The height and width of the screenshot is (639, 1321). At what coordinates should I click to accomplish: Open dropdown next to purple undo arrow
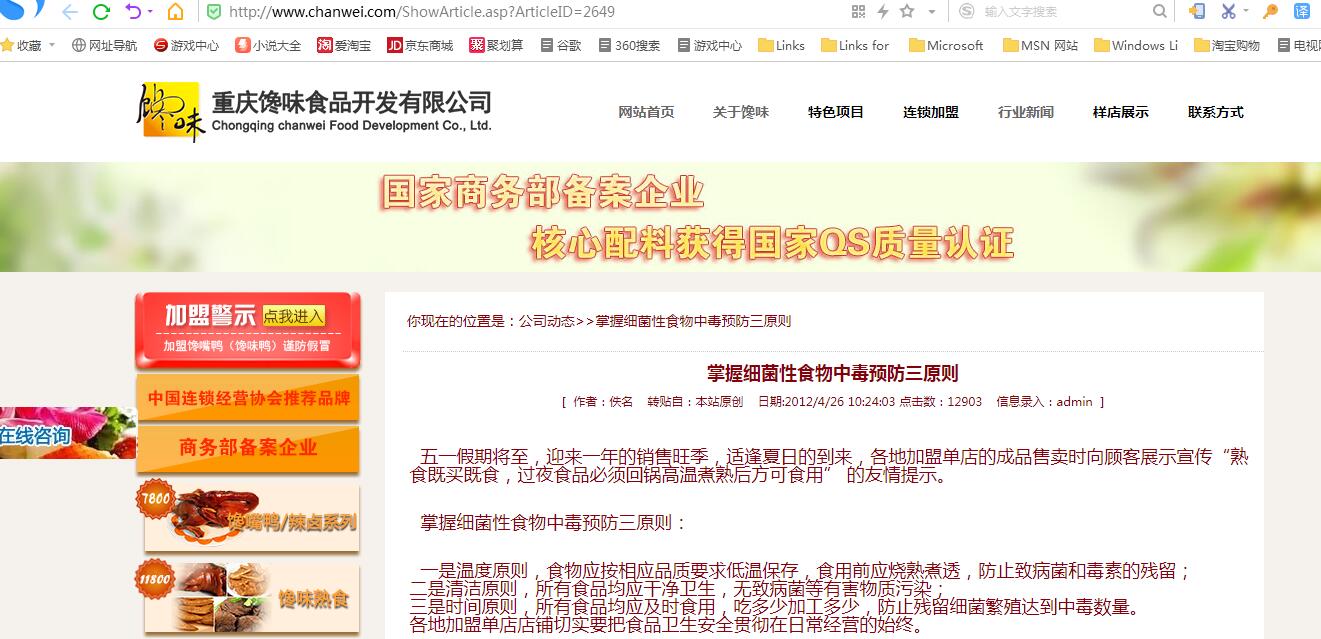(151, 12)
